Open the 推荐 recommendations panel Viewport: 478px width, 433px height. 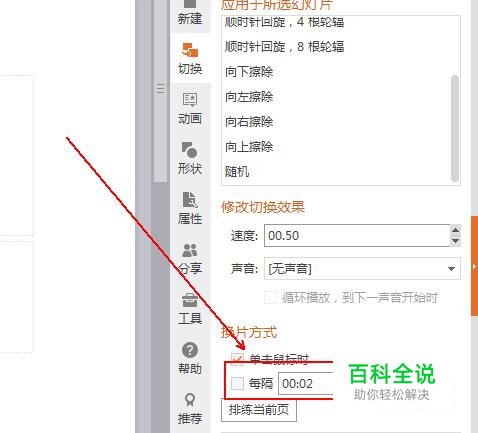coord(190,408)
